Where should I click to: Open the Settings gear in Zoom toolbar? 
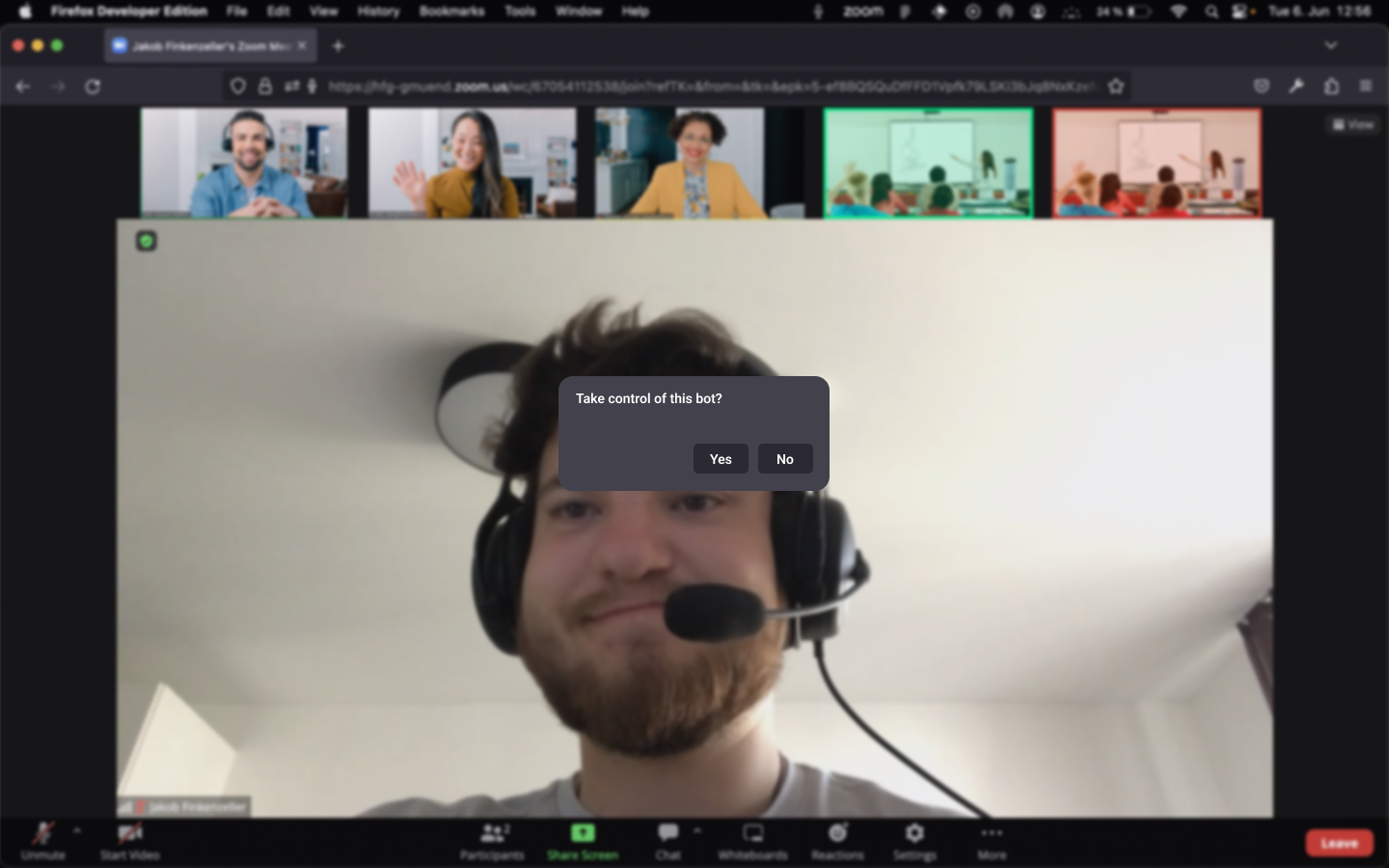click(x=914, y=832)
